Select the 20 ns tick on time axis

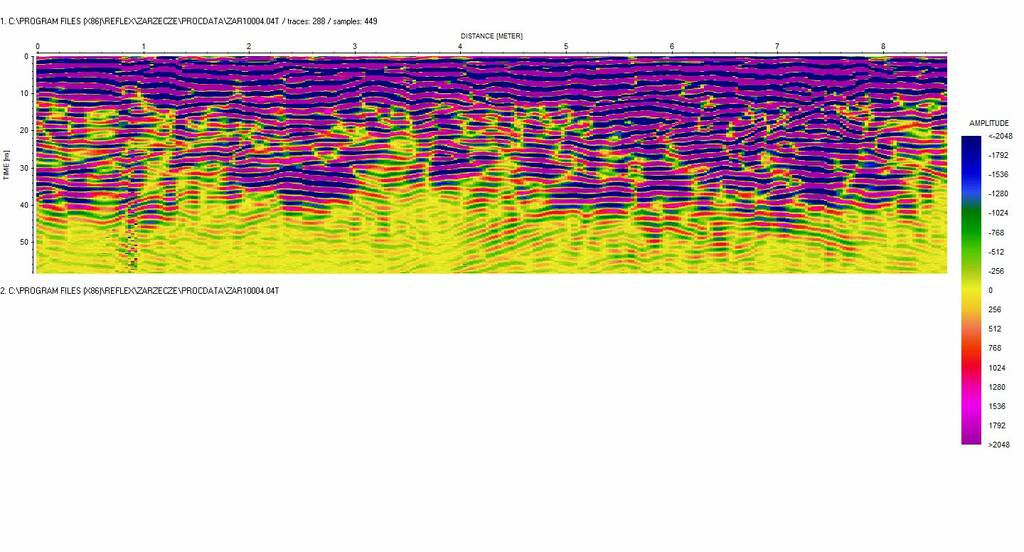coord(26,130)
